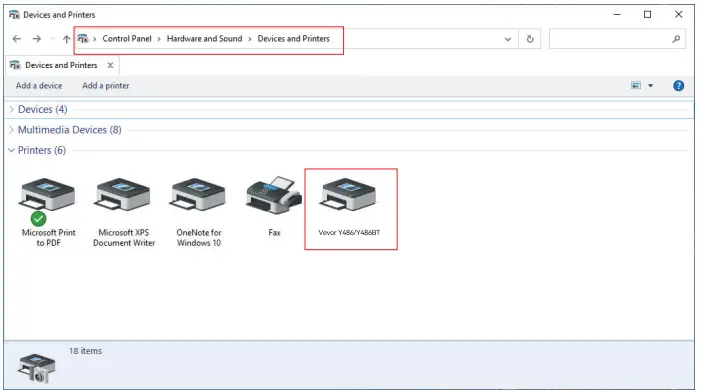Navigate to Hardware and Sound breadcrumb
The image size is (701, 392).
[204, 39]
